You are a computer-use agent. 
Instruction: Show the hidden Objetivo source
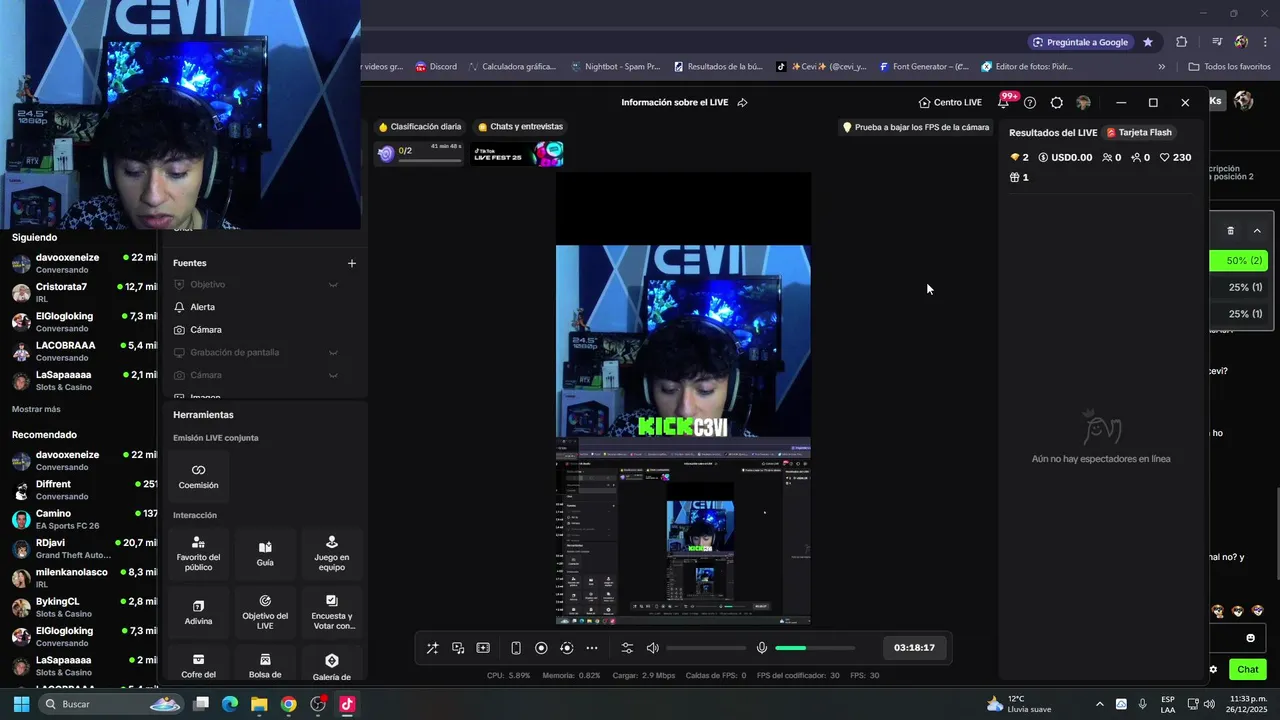pyautogui.click(x=333, y=285)
